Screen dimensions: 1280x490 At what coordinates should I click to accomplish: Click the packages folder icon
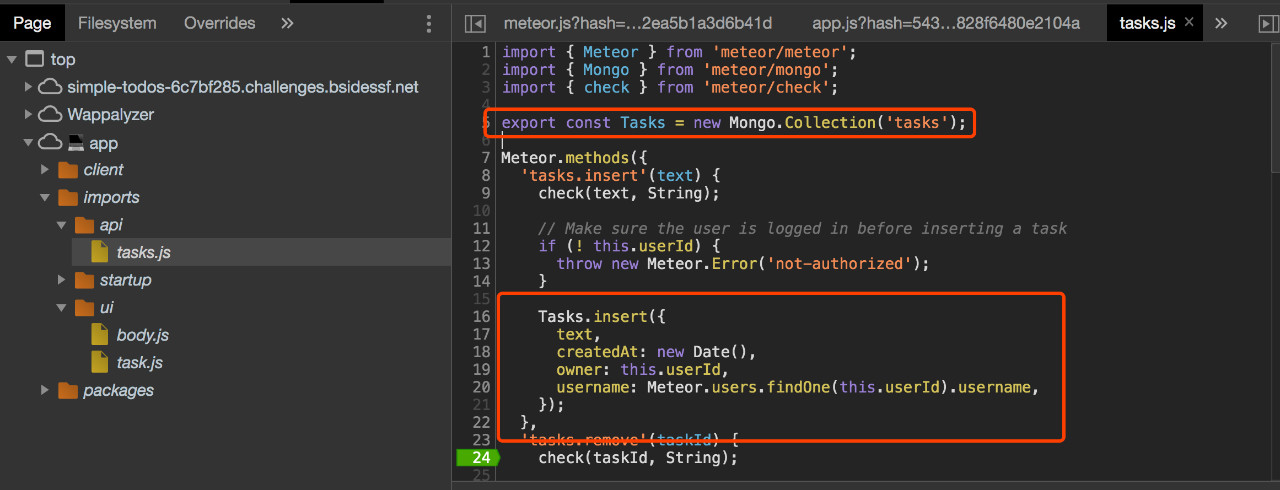pos(68,390)
